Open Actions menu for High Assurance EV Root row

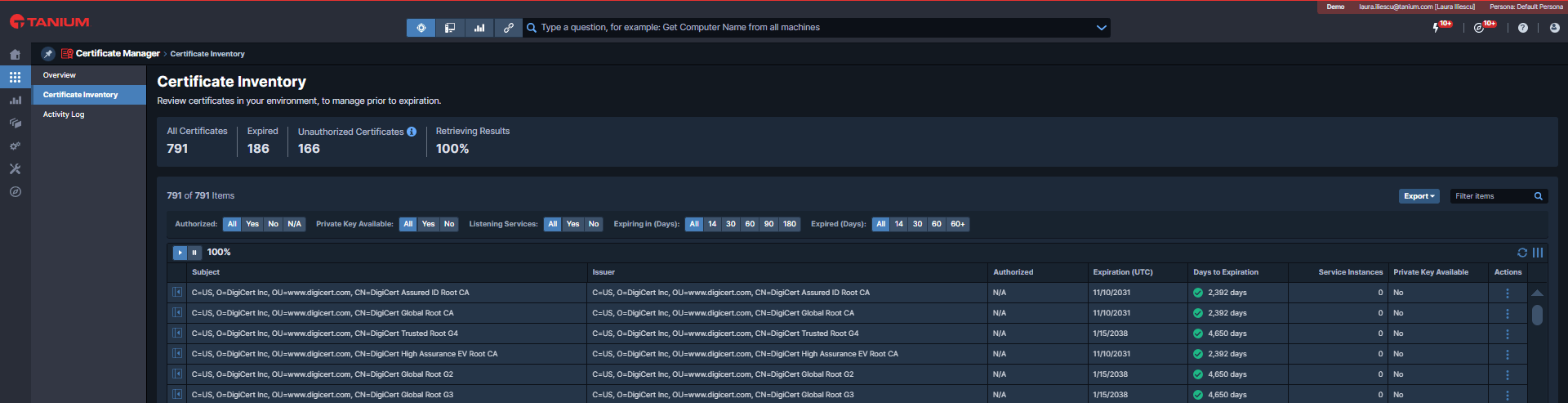click(1508, 354)
